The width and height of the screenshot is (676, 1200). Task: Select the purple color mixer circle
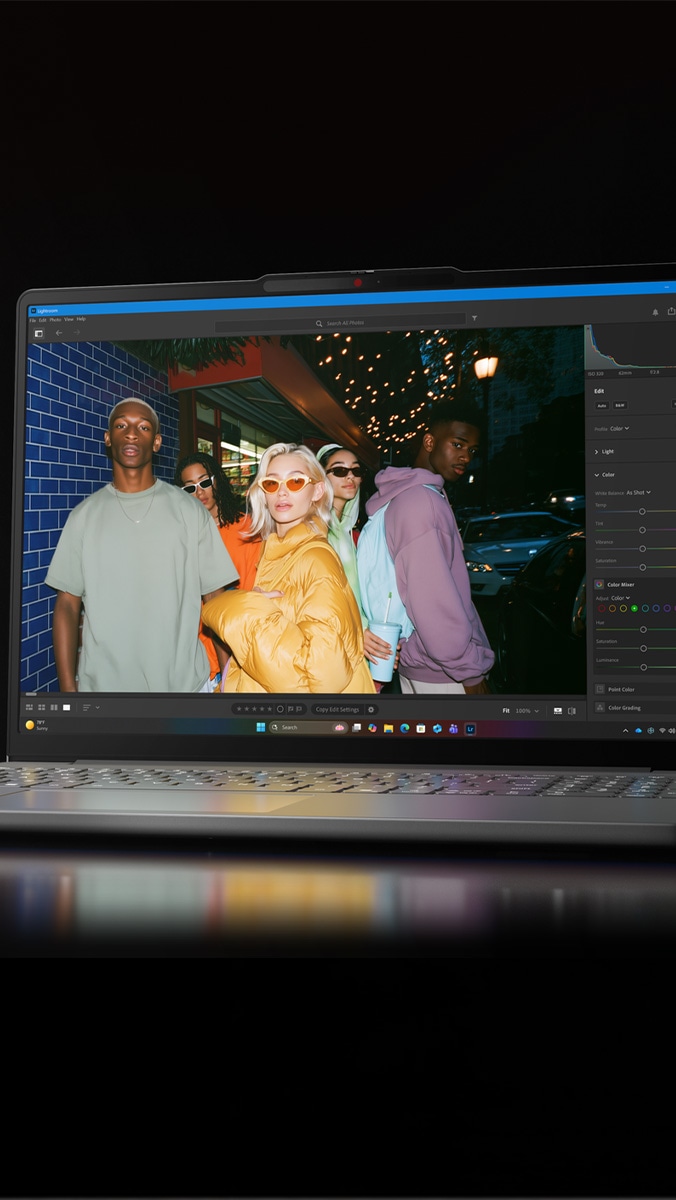(x=667, y=609)
